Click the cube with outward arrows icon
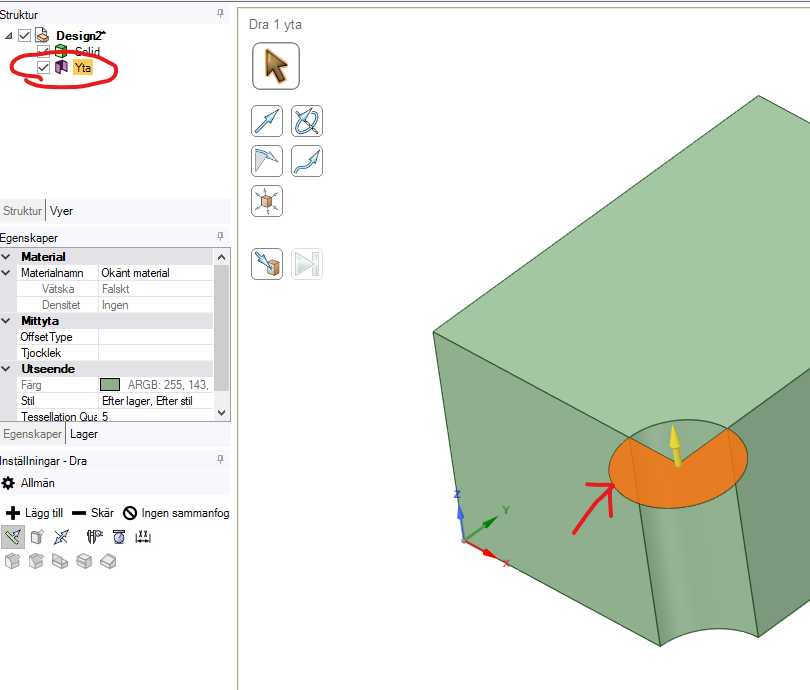Image resolution: width=810 pixels, height=690 pixels. click(x=267, y=201)
